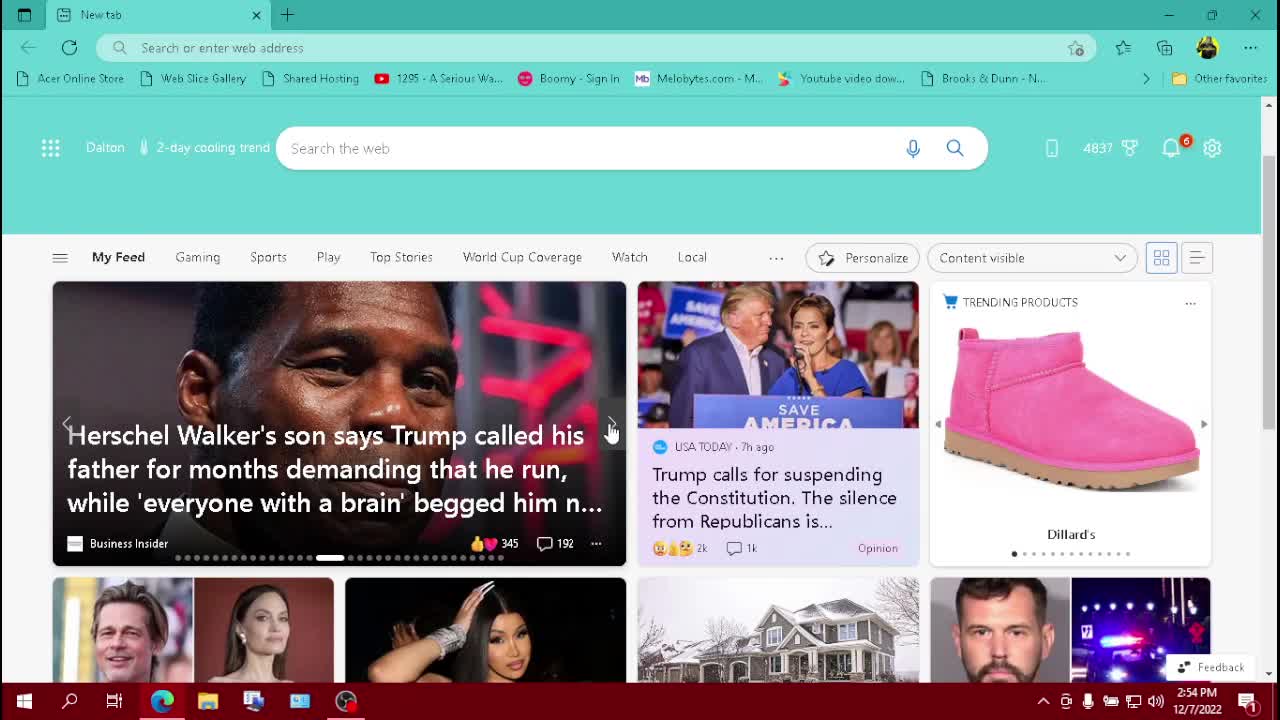Screen dimensions: 1280x720
Task: Open taskbar search magnifier
Action: (x=69, y=701)
